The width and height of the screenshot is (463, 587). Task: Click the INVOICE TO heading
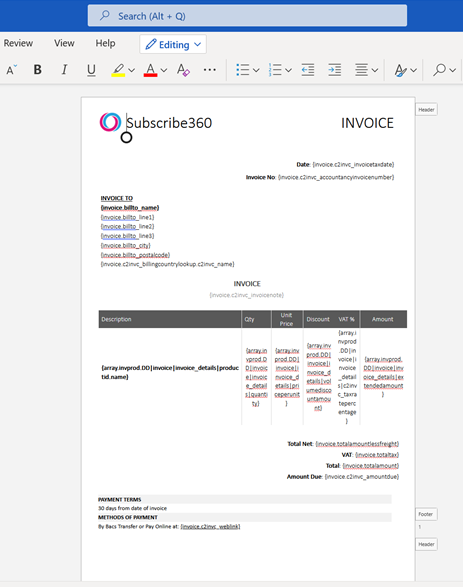(x=117, y=198)
